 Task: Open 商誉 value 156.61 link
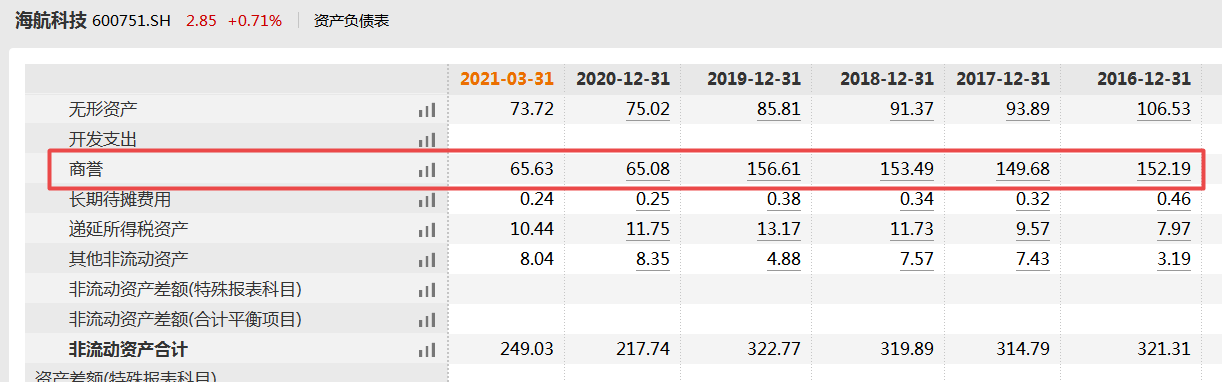774,169
